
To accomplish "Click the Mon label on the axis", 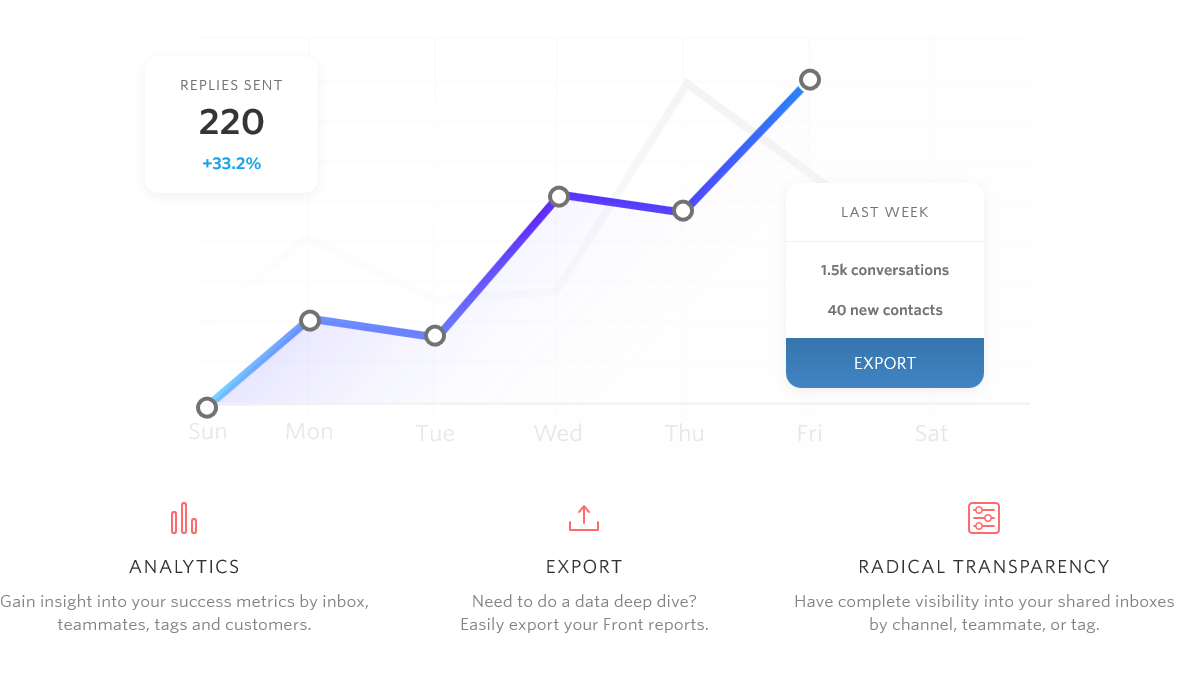I will pyautogui.click(x=309, y=432).
